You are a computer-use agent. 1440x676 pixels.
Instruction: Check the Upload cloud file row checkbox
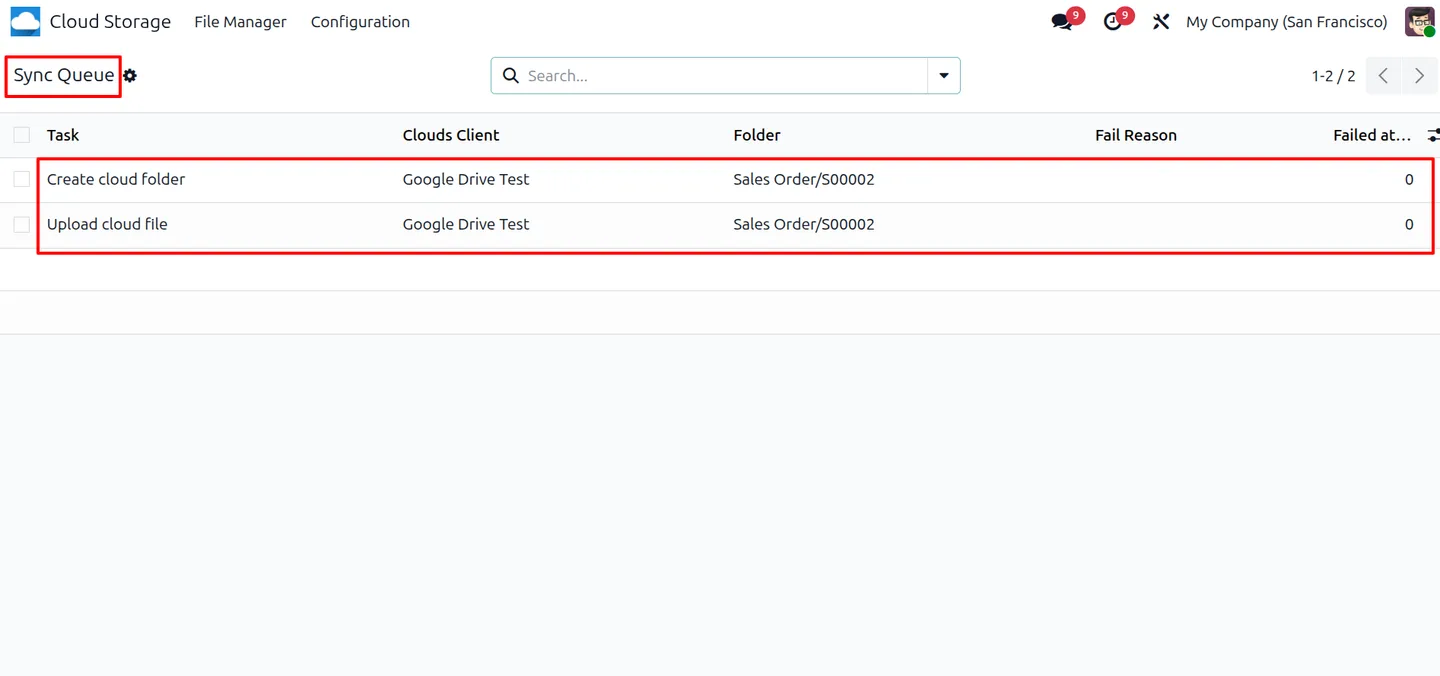click(22, 224)
